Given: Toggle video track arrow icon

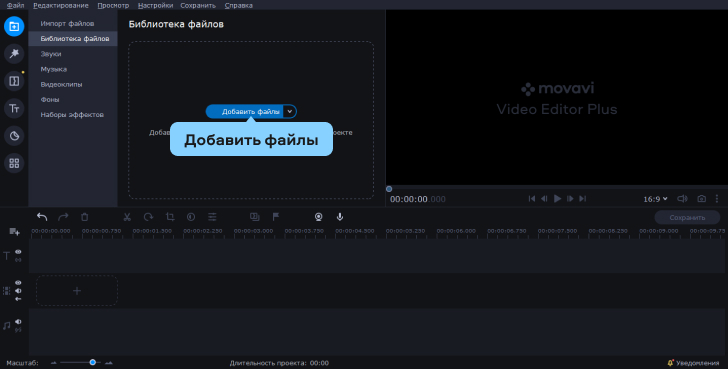Looking at the screenshot, I should point(18,299).
